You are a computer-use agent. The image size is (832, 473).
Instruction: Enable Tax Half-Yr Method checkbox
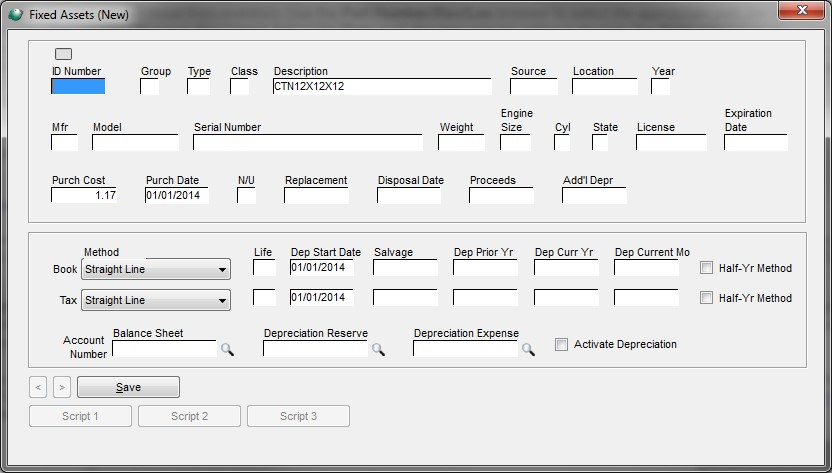(x=706, y=297)
